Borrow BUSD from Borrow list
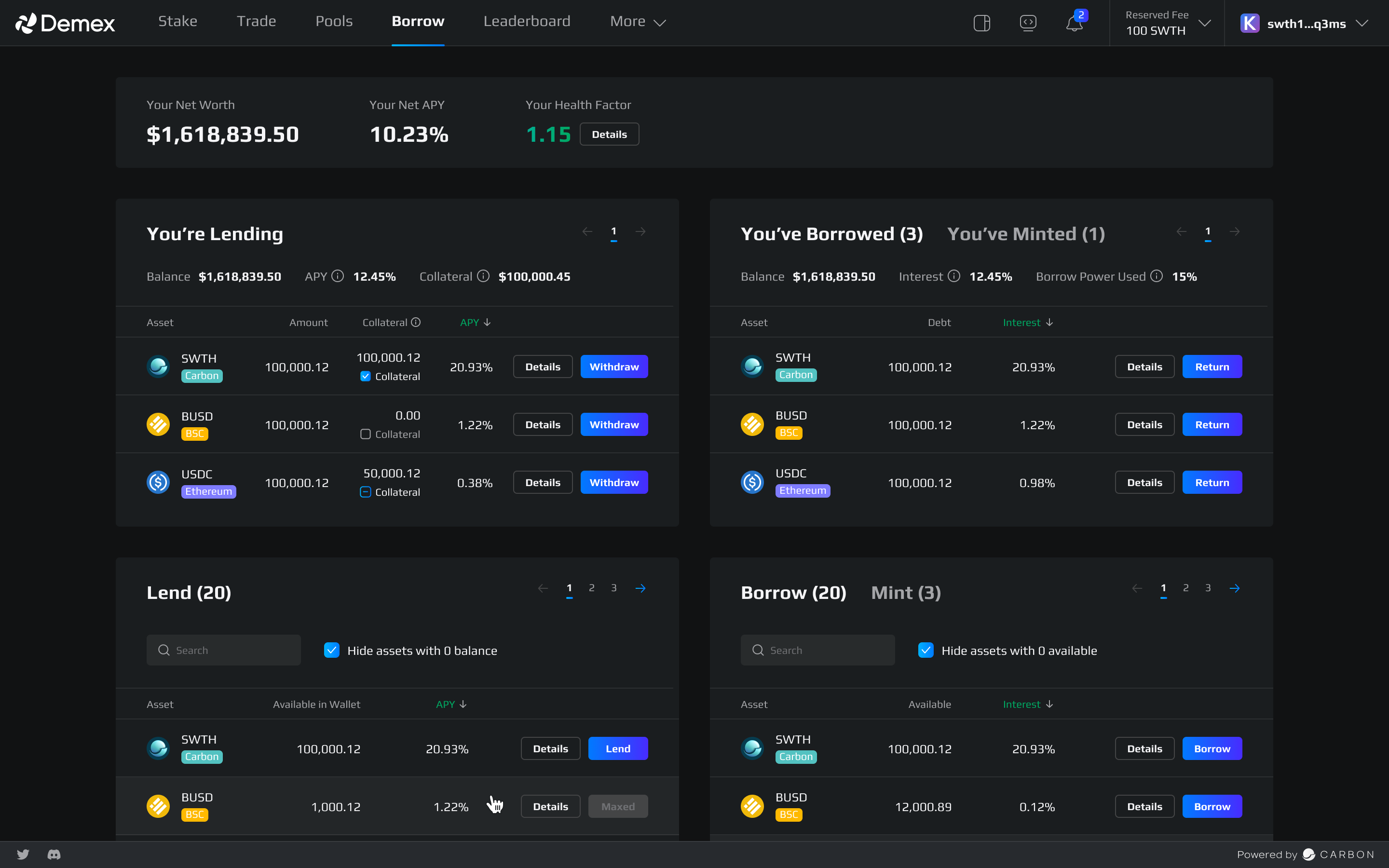The image size is (1389, 868). 1212,806
